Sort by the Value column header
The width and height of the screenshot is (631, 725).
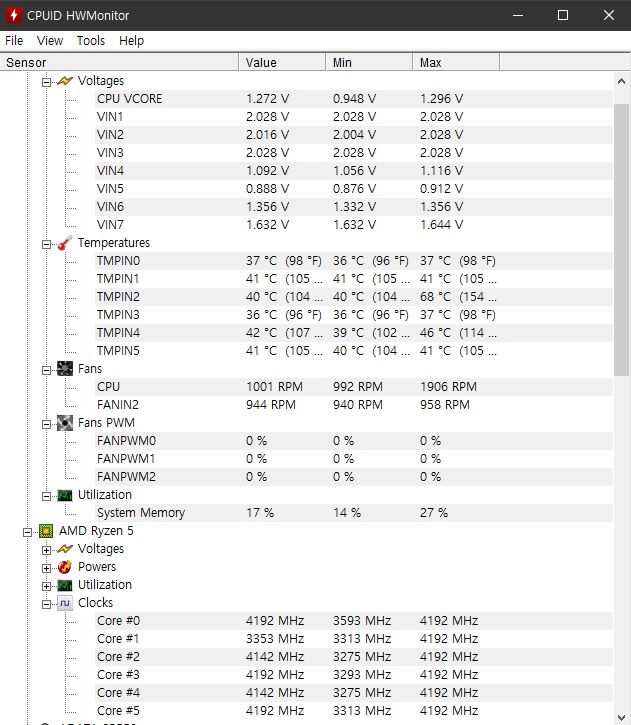[282, 62]
